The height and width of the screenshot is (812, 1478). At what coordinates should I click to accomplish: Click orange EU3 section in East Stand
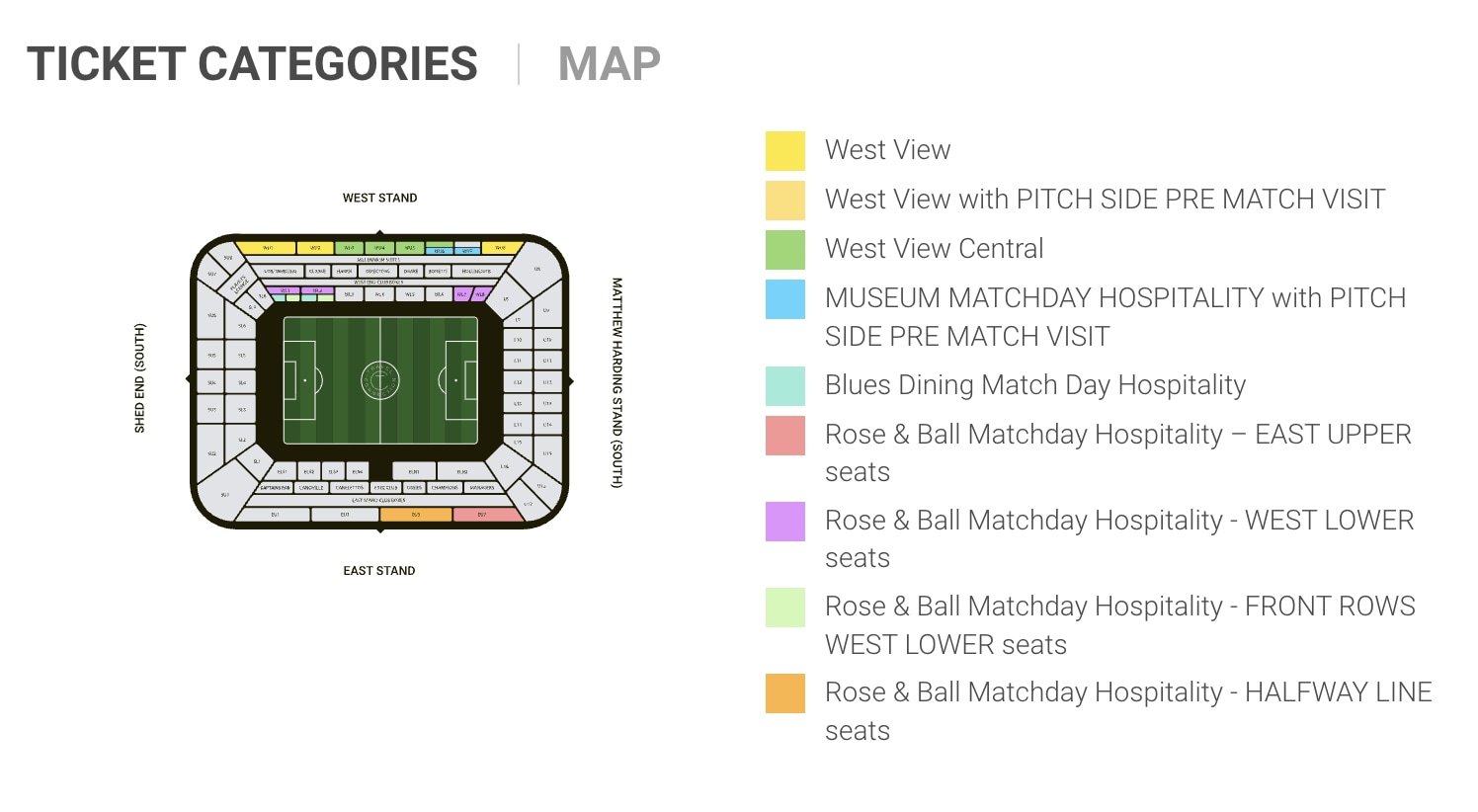416,515
